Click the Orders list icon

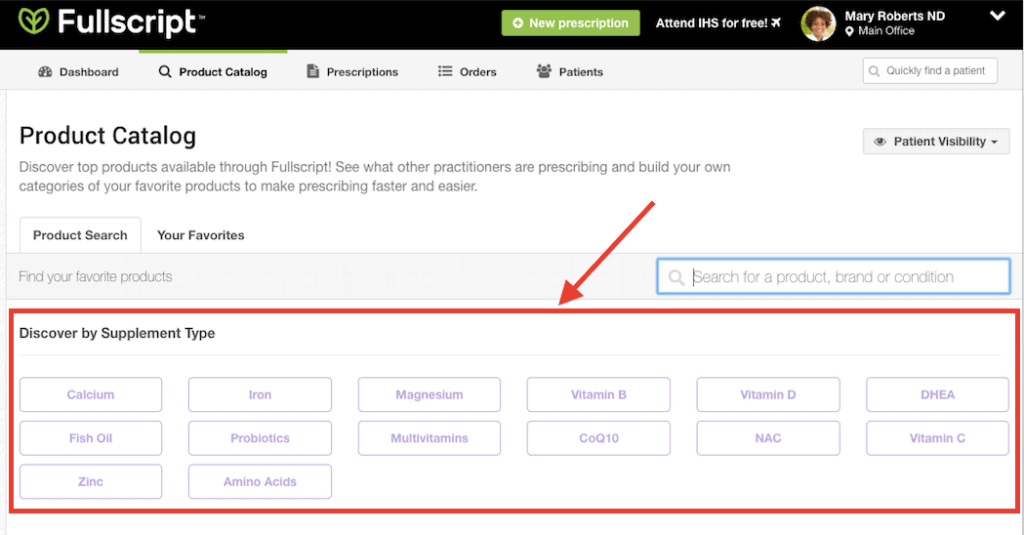pos(445,71)
